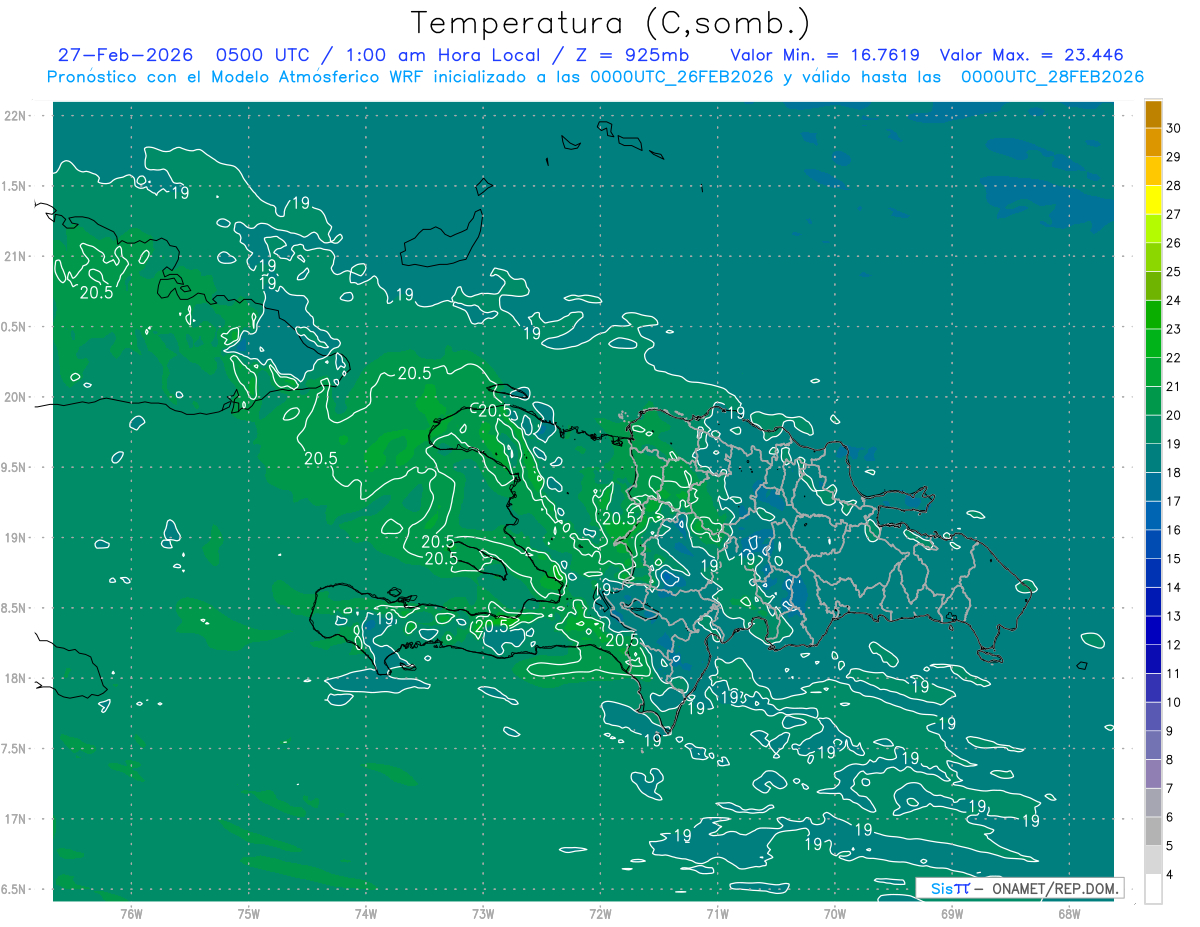Click the longitude axis label 68W

coord(1069,914)
